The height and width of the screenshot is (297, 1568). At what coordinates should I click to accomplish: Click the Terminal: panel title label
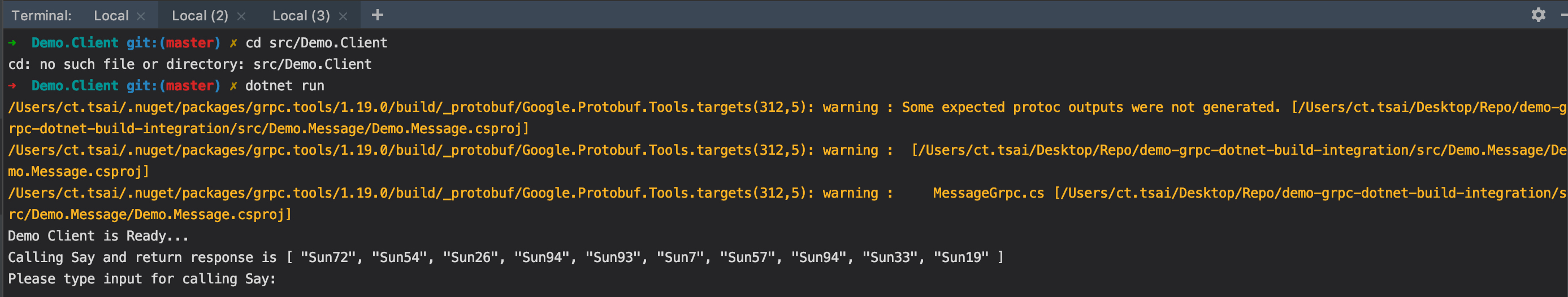click(x=41, y=16)
